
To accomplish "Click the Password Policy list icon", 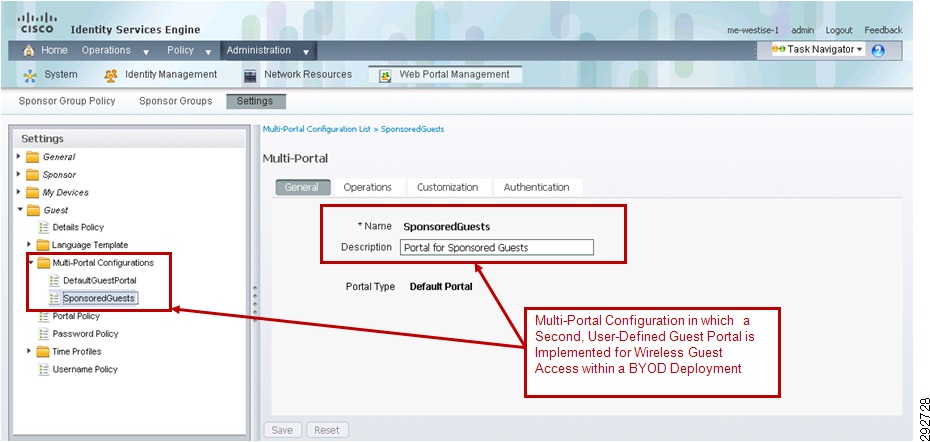I will pyautogui.click(x=44, y=334).
